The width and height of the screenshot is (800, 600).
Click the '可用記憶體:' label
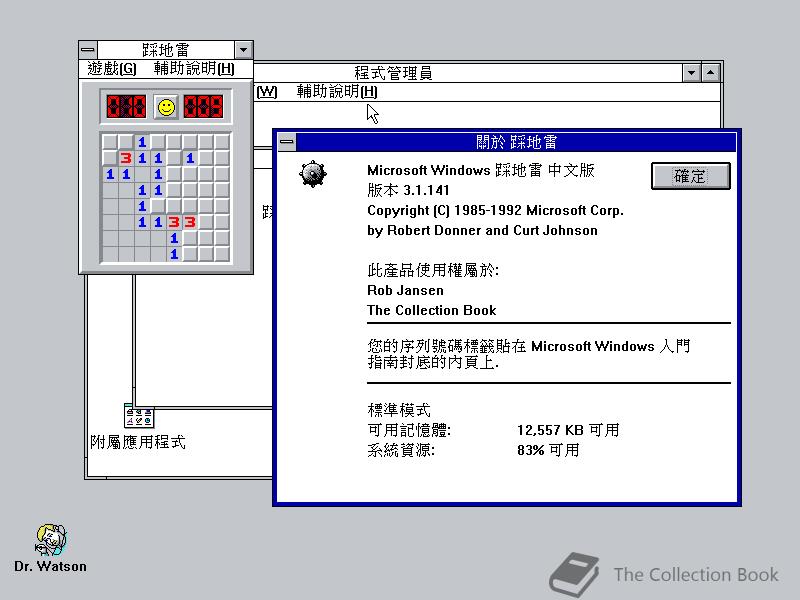(409, 430)
